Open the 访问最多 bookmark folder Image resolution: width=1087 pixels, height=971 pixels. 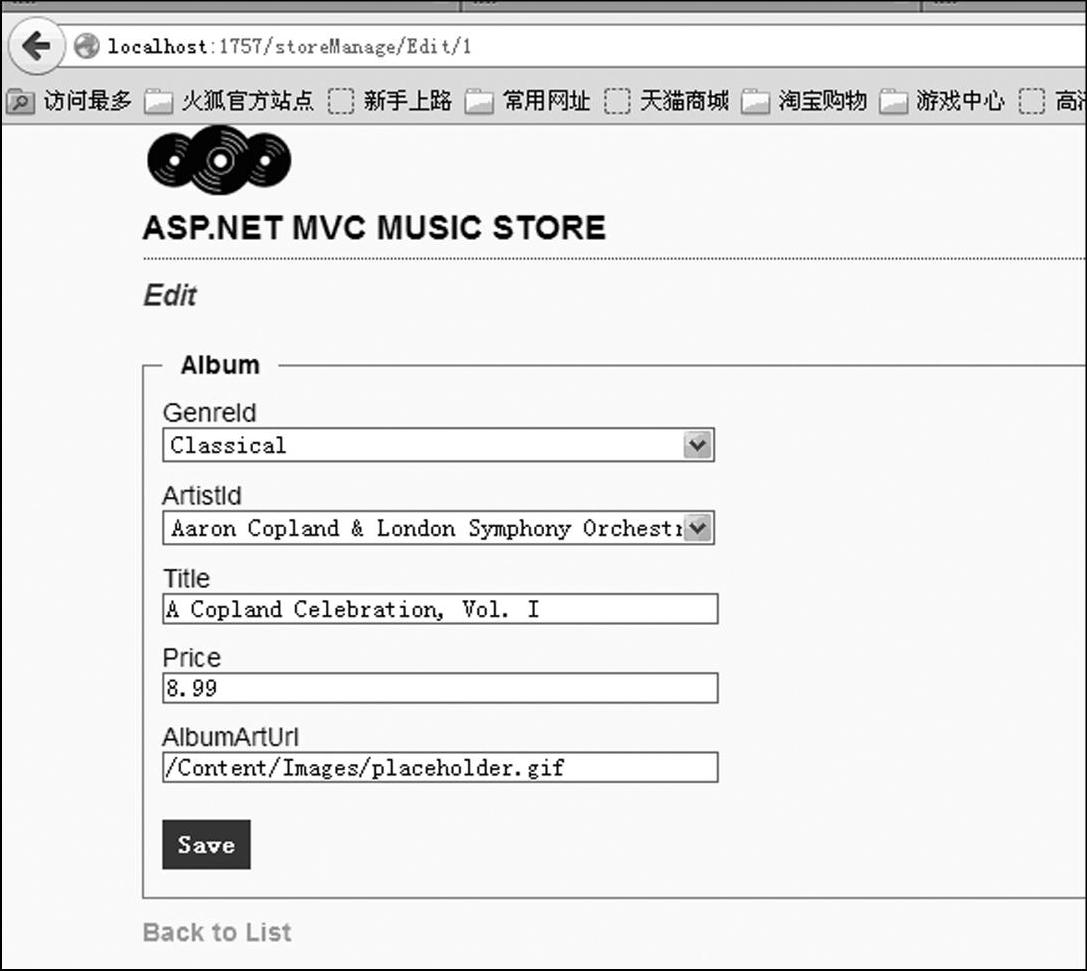pyautogui.click(x=69, y=101)
